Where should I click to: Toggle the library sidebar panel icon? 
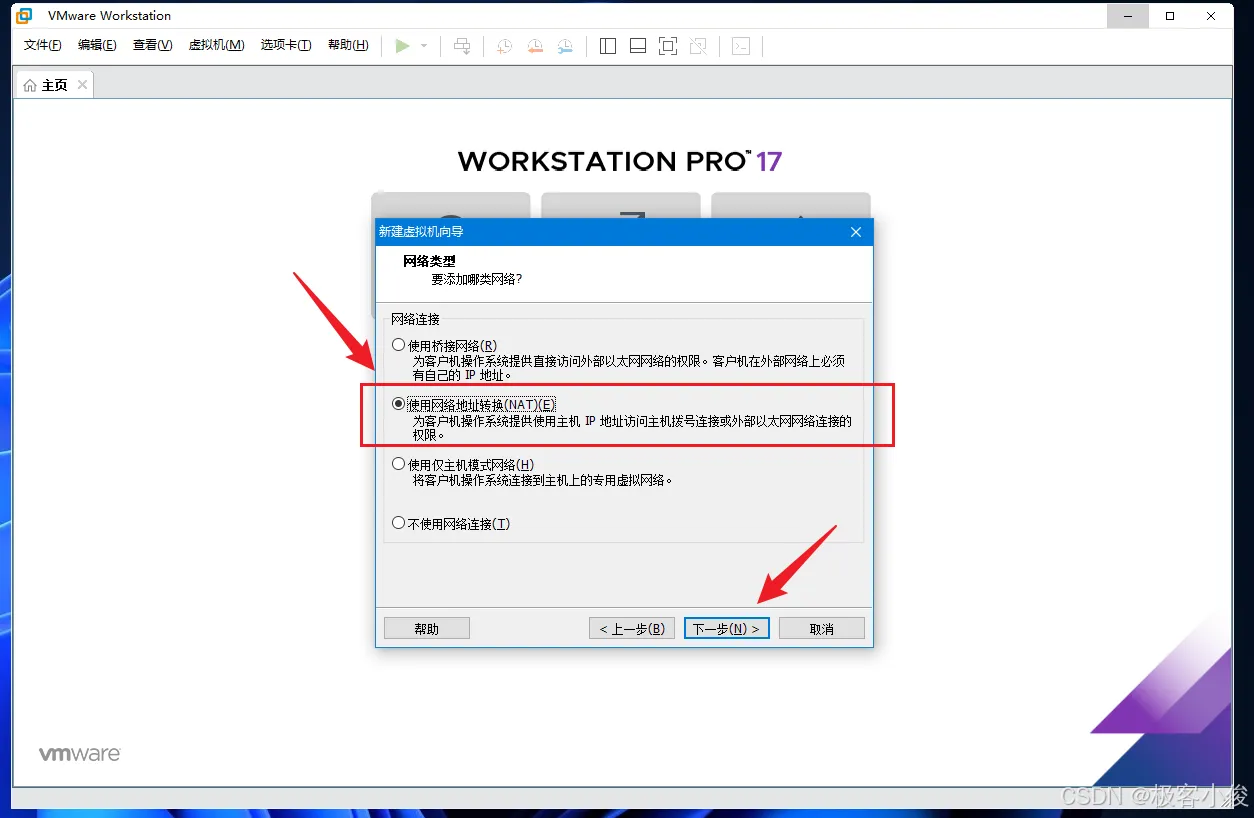click(x=608, y=46)
